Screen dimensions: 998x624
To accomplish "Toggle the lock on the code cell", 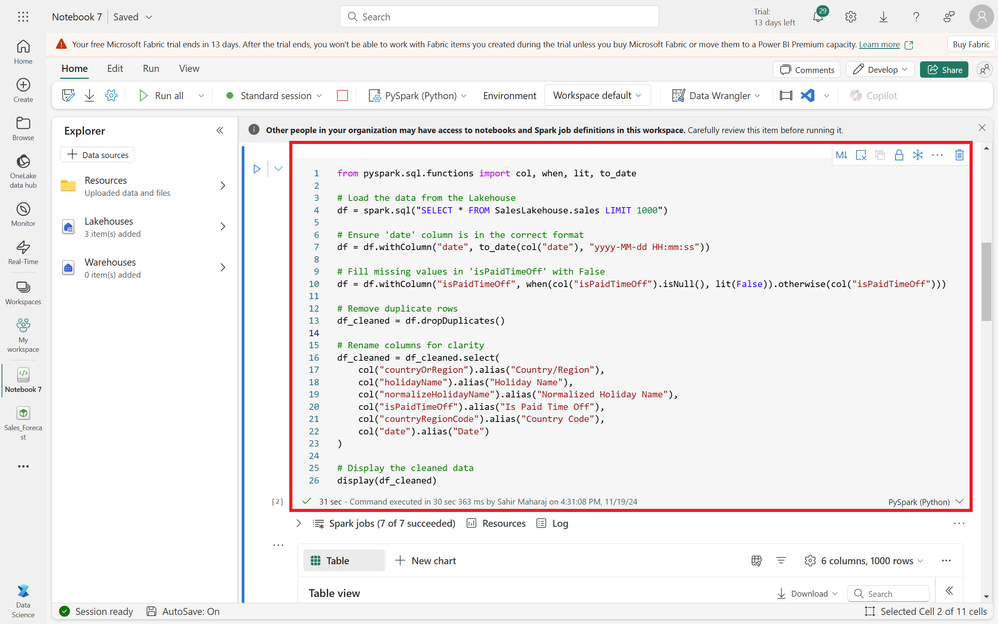I will pyautogui.click(x=899, y=155).
